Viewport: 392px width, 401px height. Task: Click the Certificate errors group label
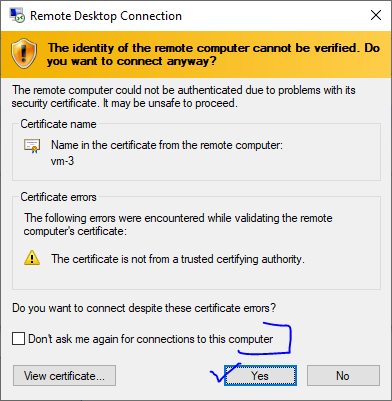[58, 197]
